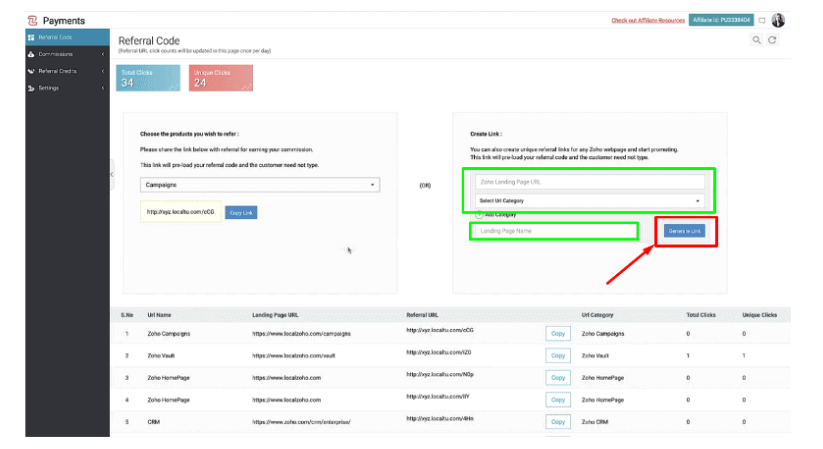Click the Landing Page Name field
The height and width of the screenshot is (449, 823).
[554, 231]
